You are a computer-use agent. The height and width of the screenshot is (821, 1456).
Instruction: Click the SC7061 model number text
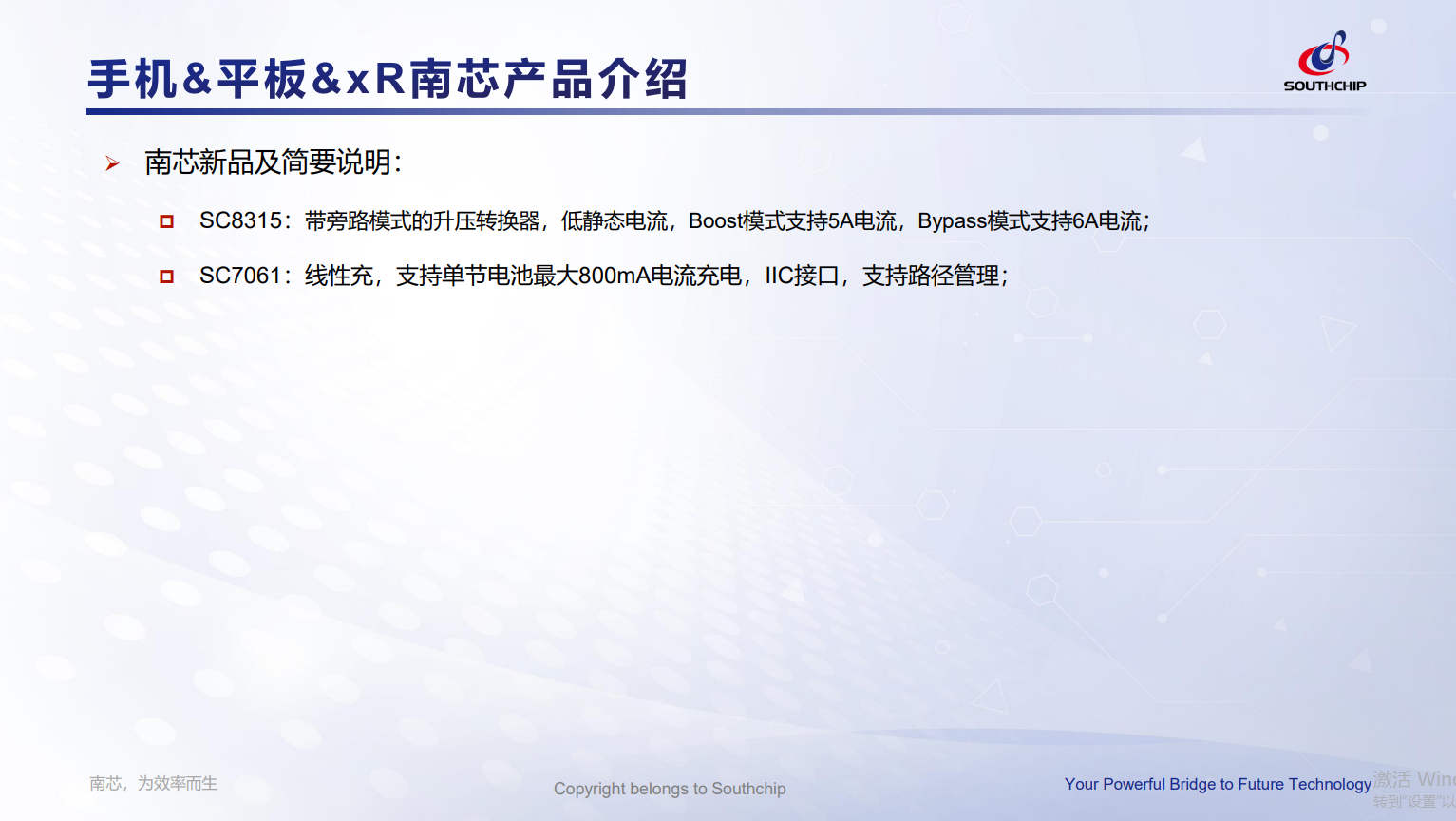[239, 277]
